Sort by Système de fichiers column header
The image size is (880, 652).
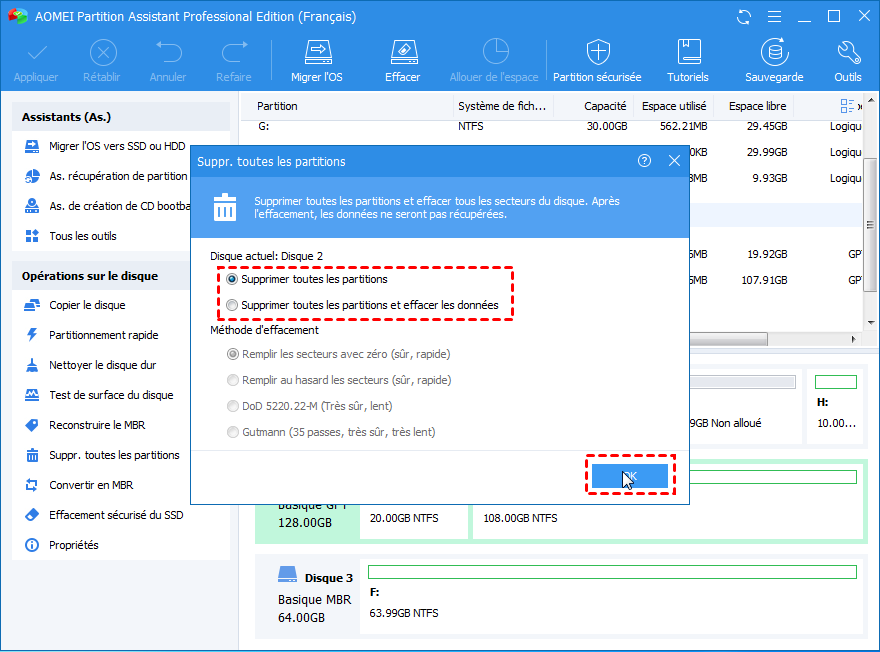[x=502, y=106]
